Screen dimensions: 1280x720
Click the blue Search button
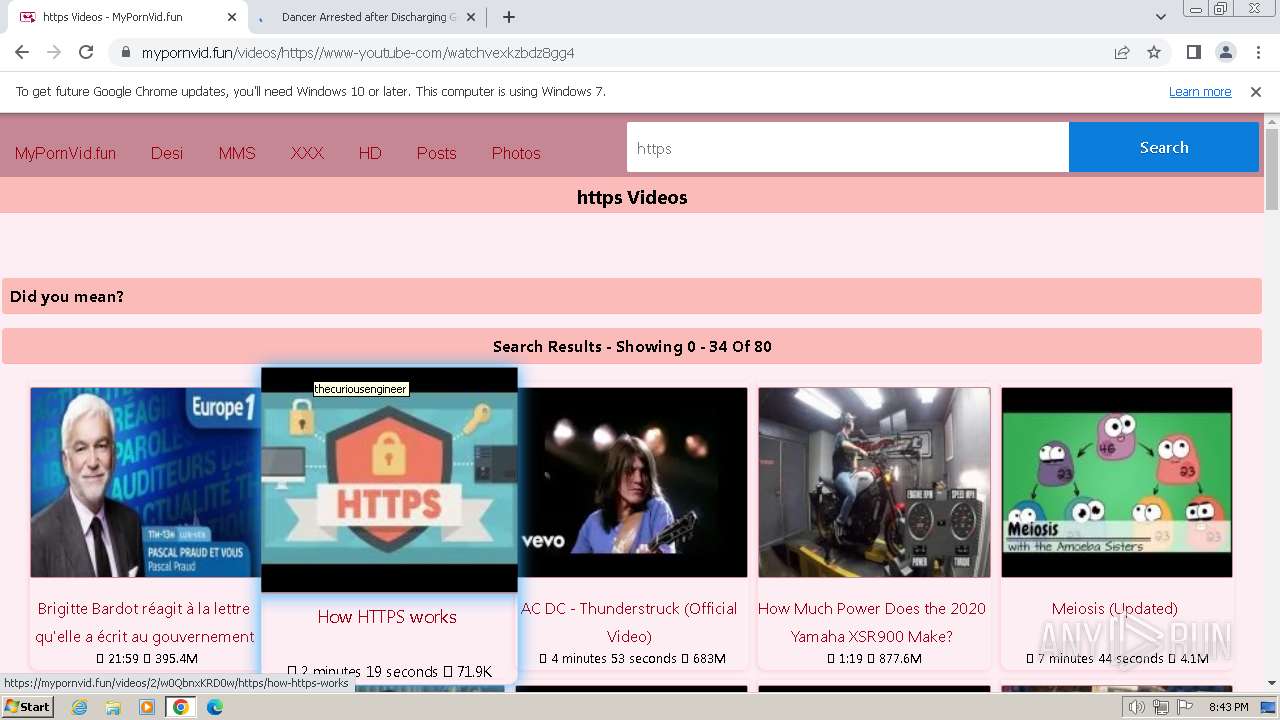click(1164, 147)
